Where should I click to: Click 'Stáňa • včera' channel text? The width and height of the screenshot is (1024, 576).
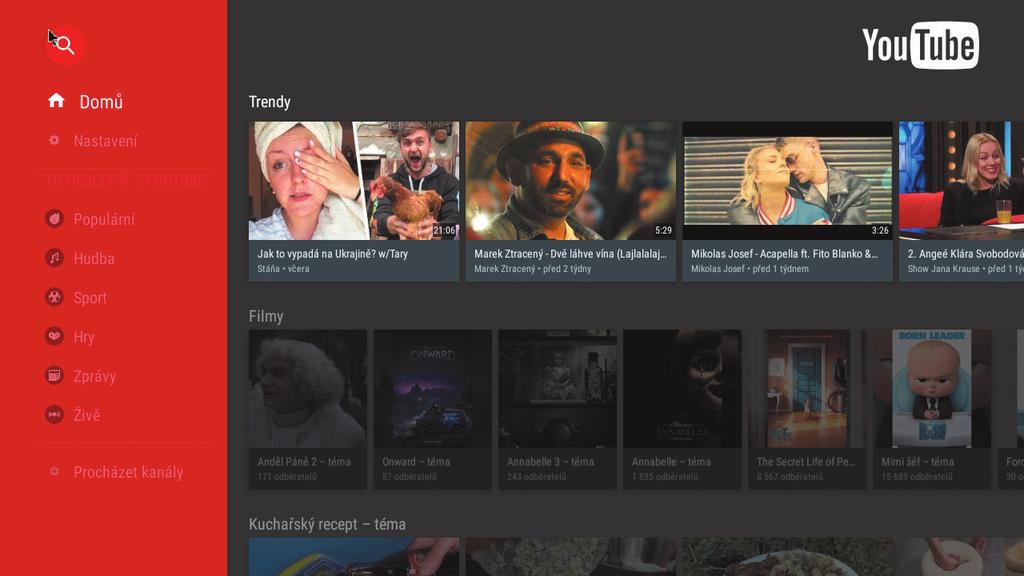pos(283,268)
